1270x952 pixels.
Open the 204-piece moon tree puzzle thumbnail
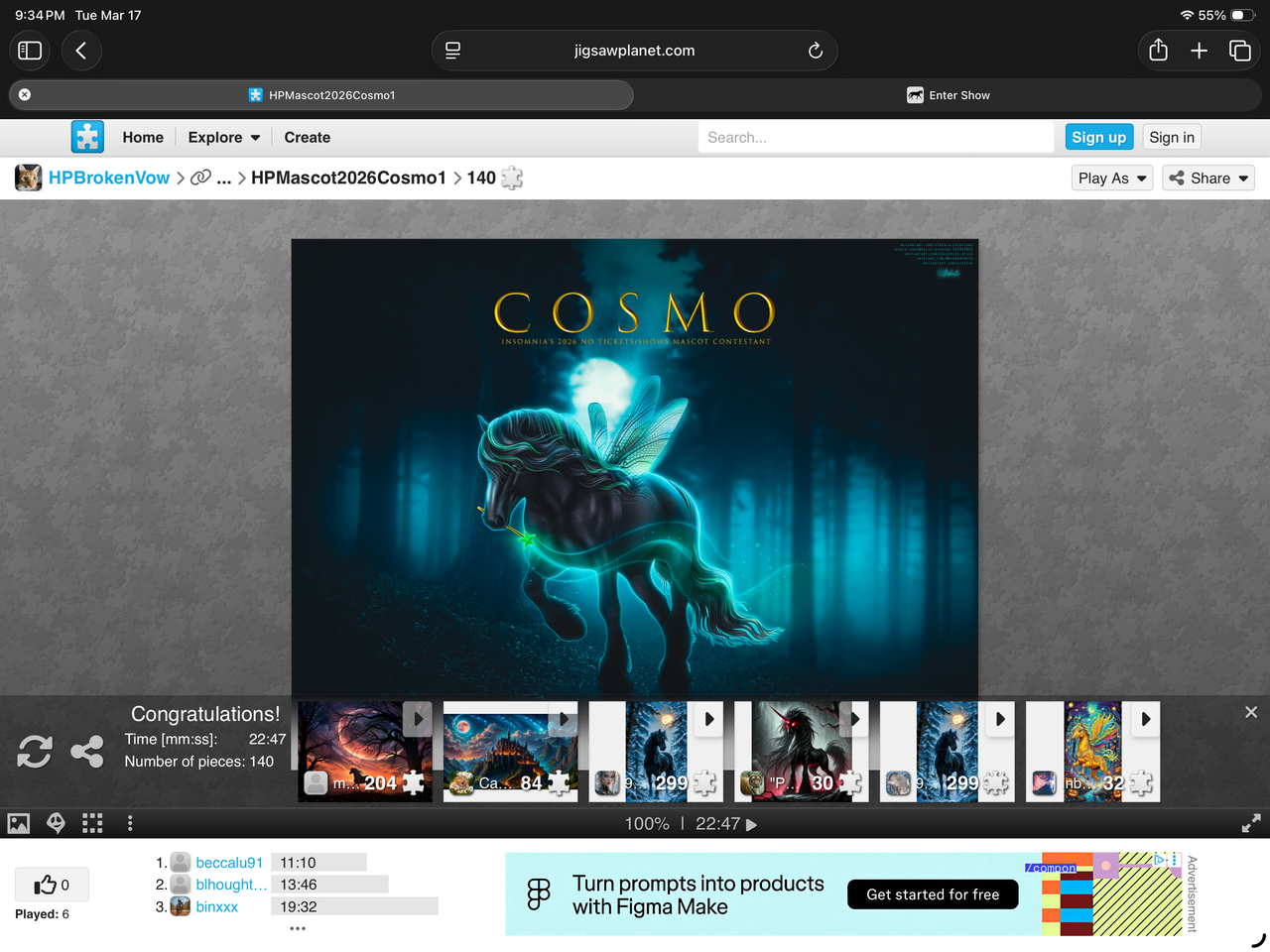[x=364, y=751]
